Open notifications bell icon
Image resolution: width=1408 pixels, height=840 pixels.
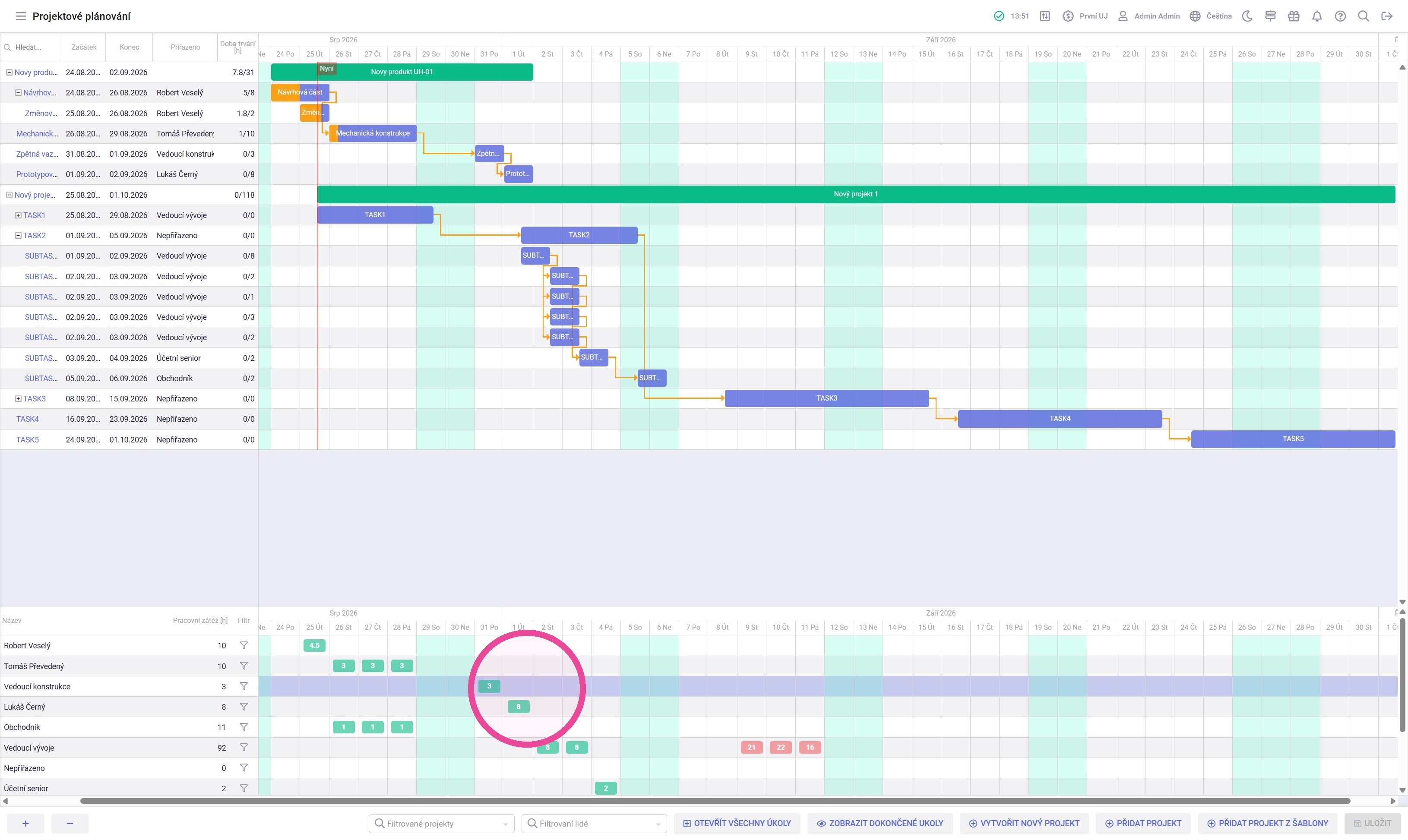[x=1317, y=16]
